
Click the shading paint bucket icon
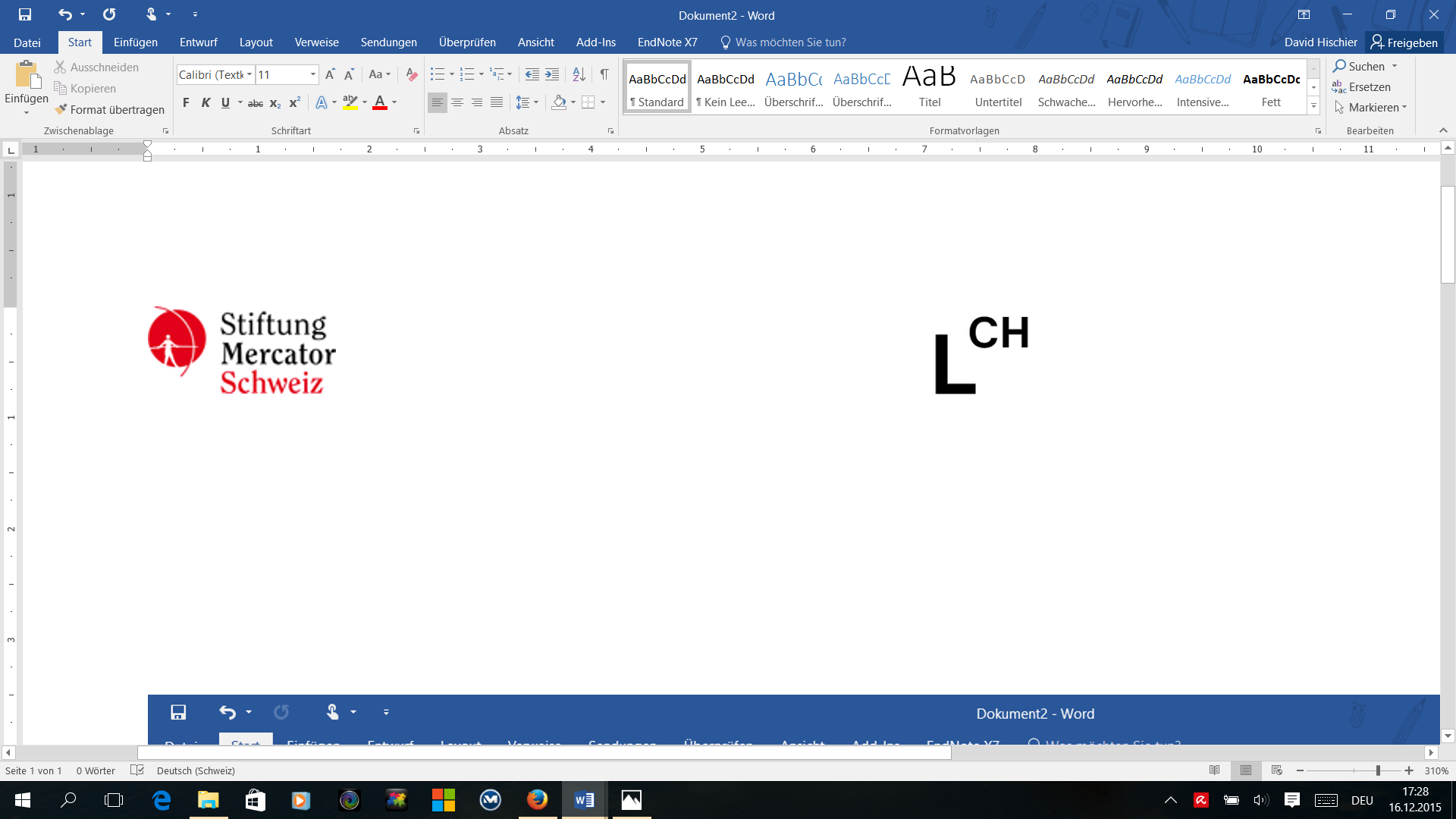(x=559, y=102)
